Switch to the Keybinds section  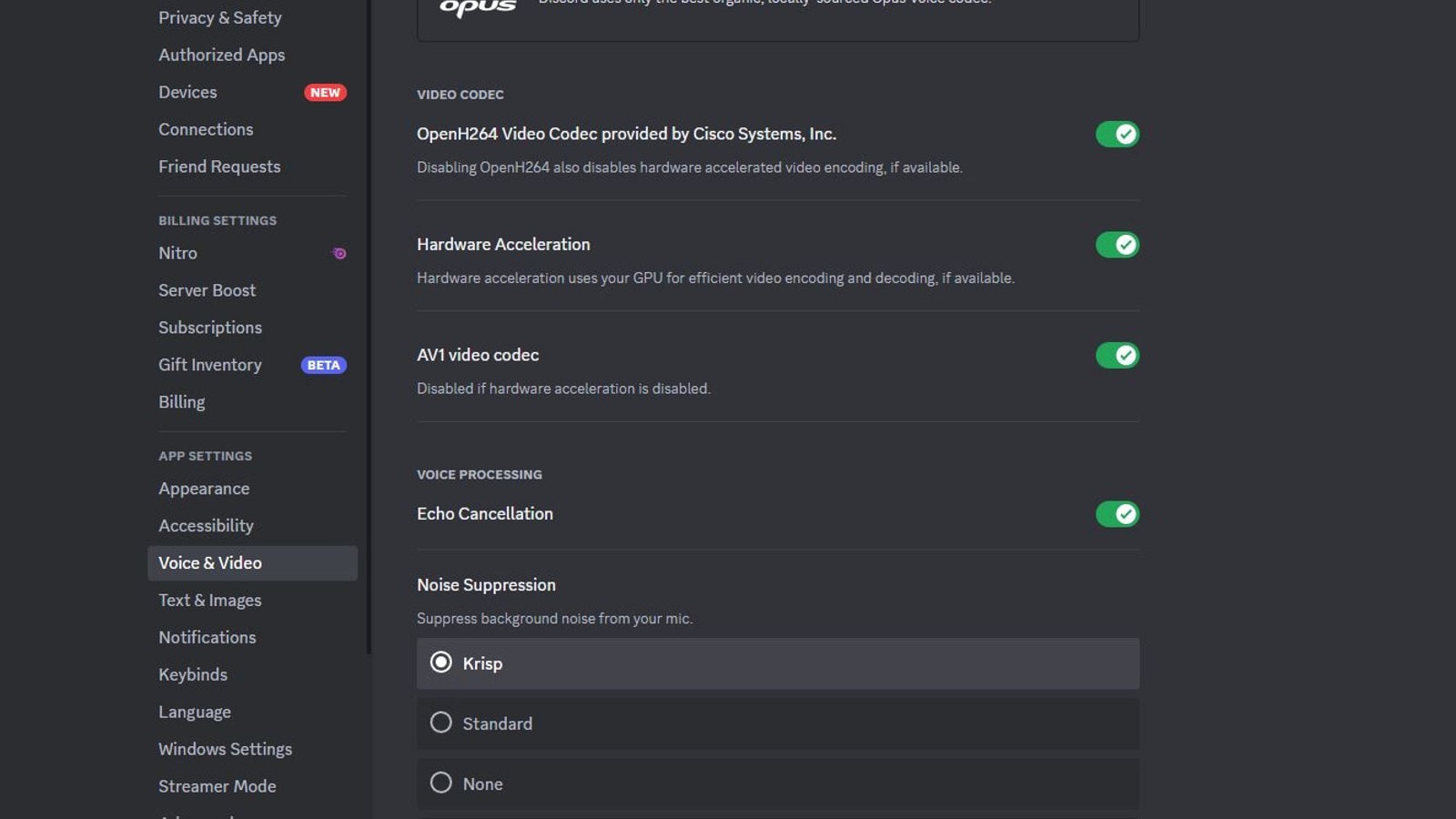coord(192,674)
